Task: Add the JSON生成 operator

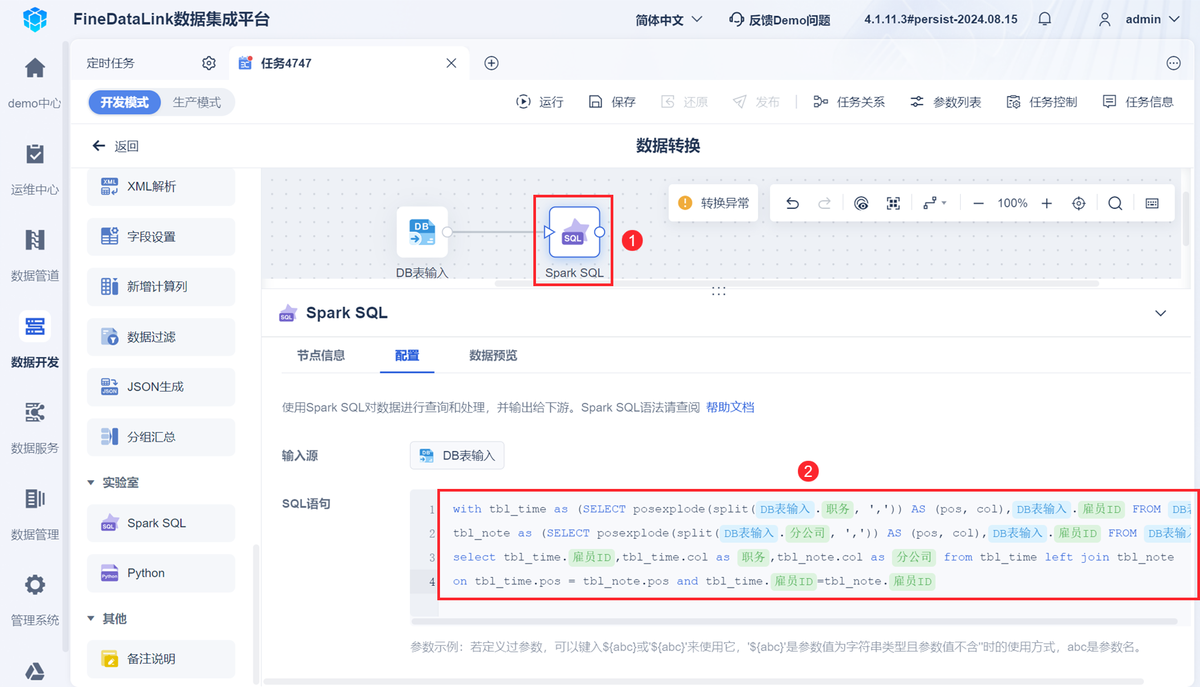Action: click(161, 387)
